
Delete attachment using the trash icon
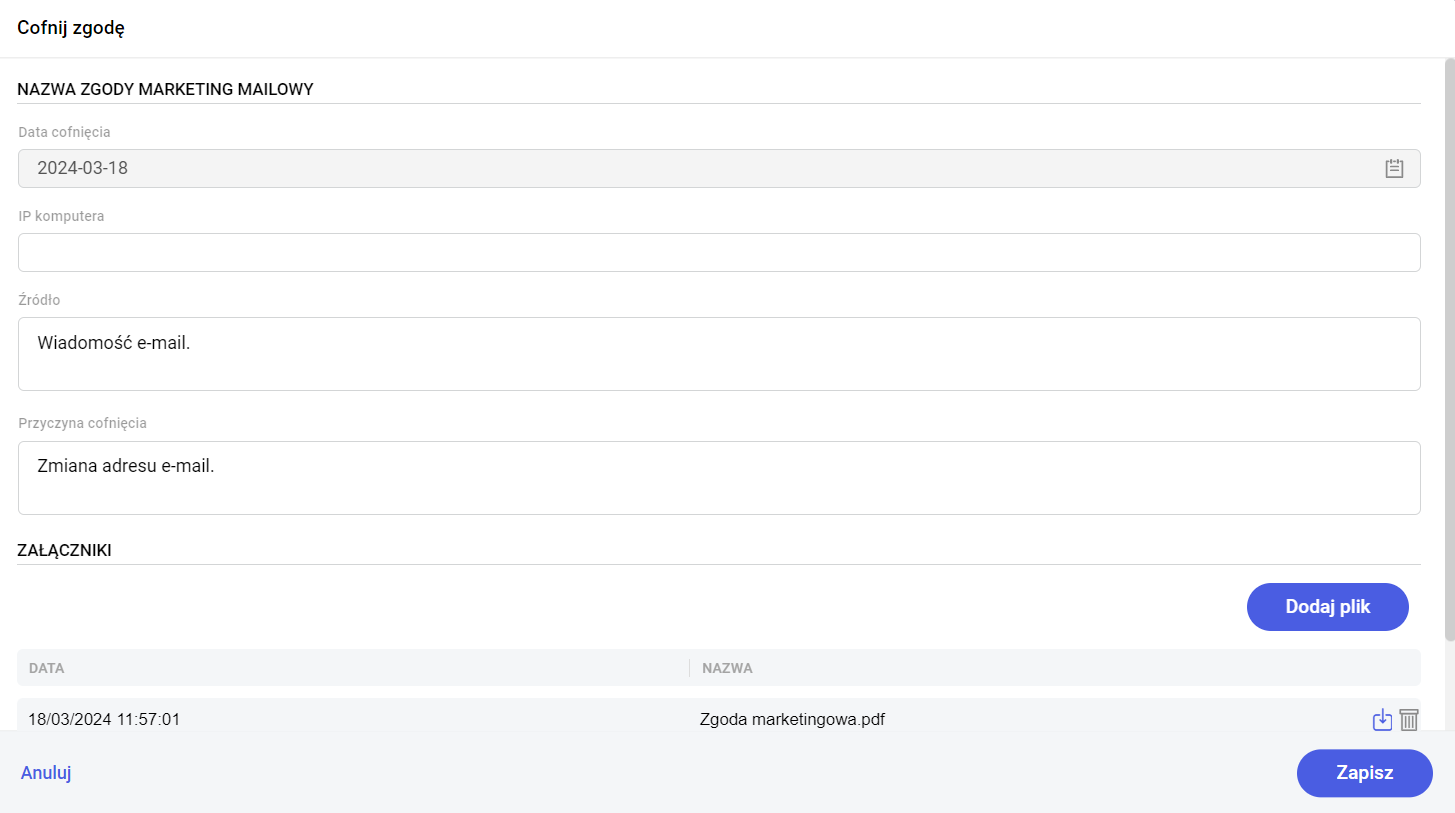1409,719
